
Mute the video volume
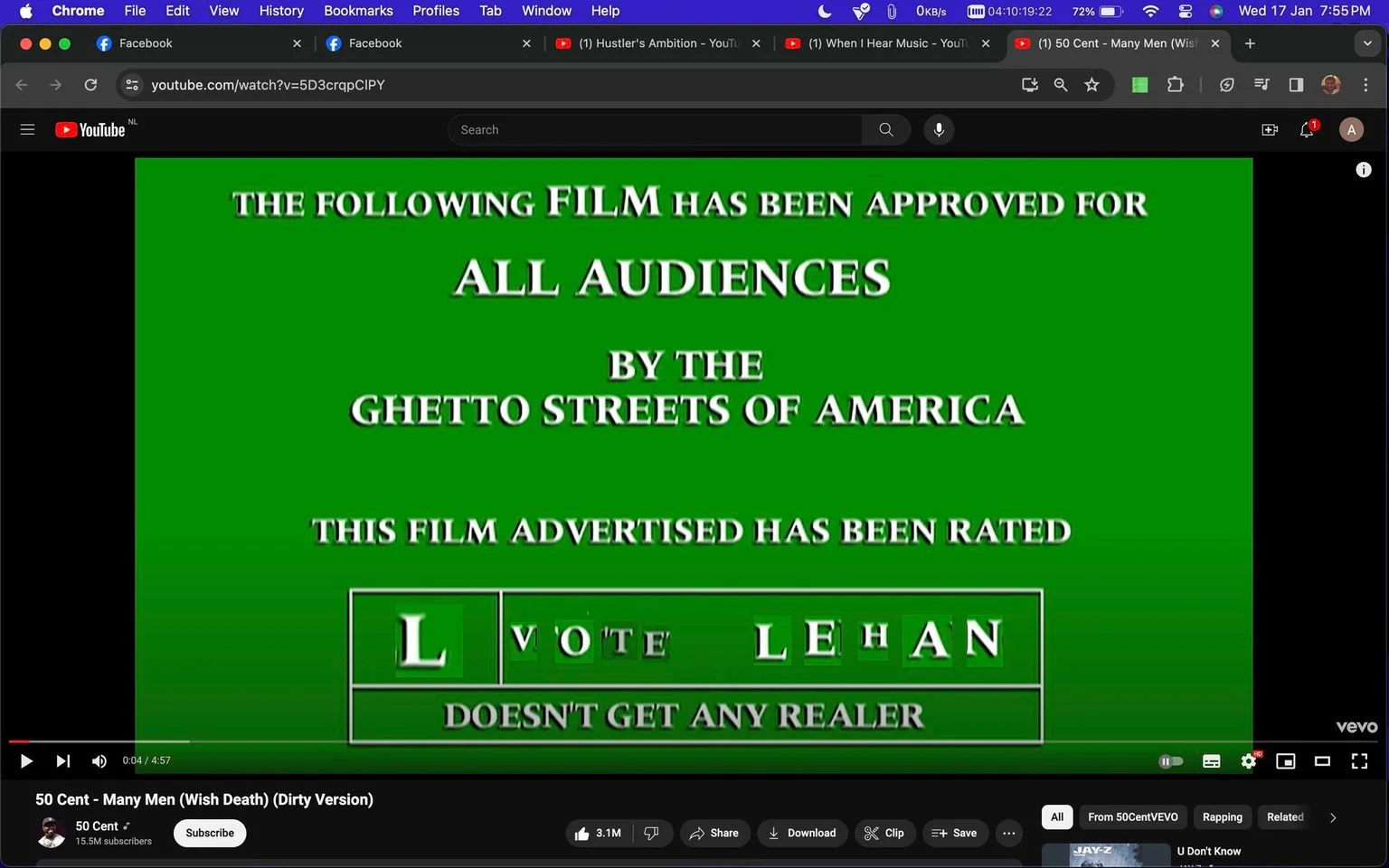pyautogui.click(x=99, y=761)
